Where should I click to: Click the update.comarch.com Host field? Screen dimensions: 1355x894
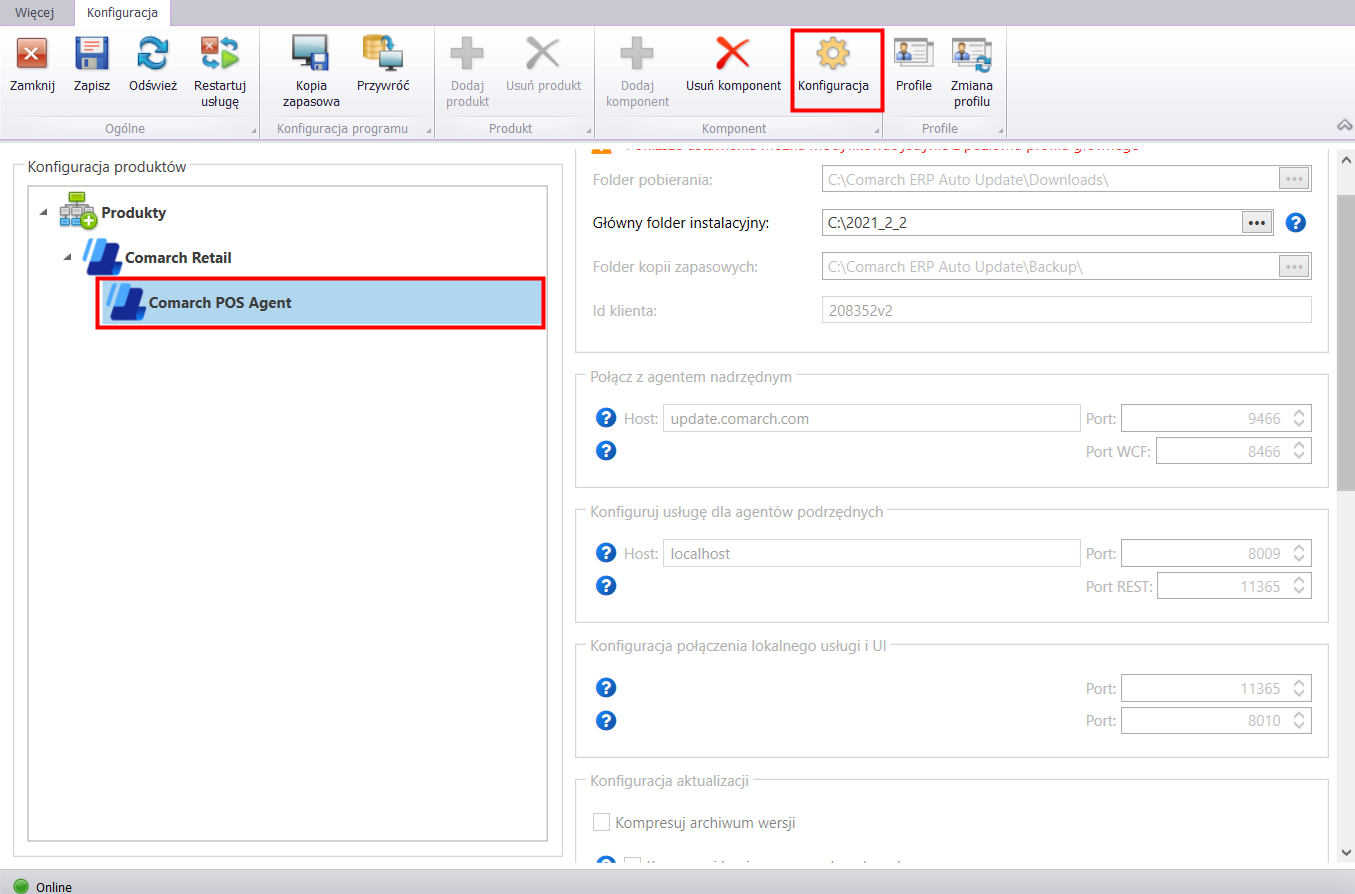click(871, 418)
